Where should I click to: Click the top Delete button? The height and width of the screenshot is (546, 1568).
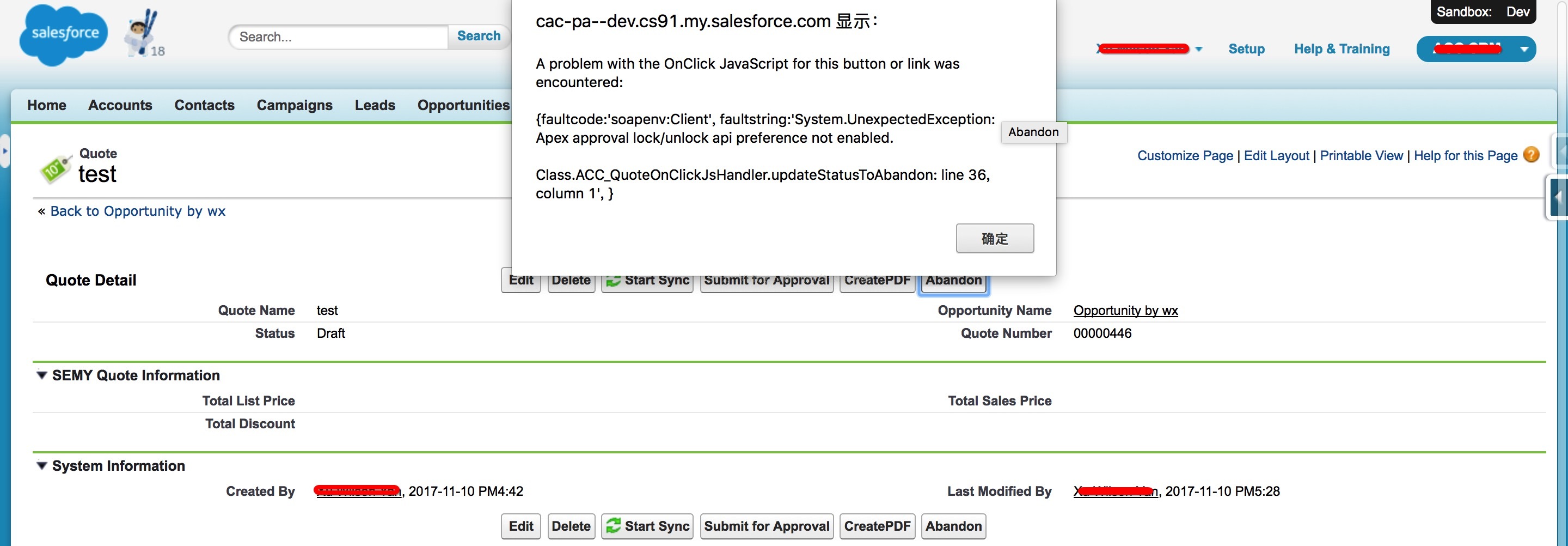point(571,283)
